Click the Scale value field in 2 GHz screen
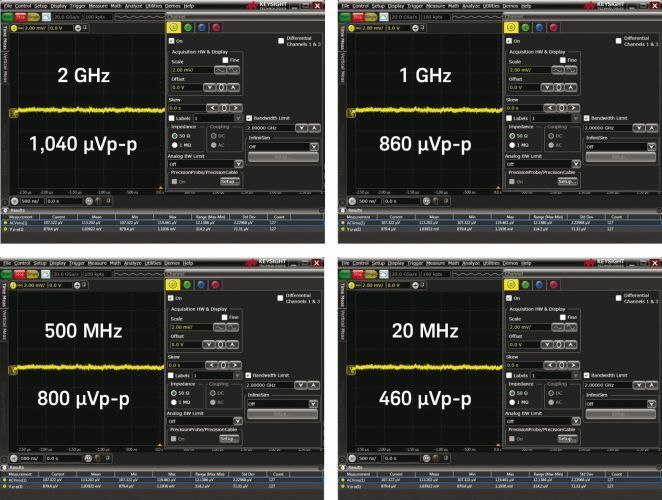The image size is (662, 500). click(x=192, y=70)
